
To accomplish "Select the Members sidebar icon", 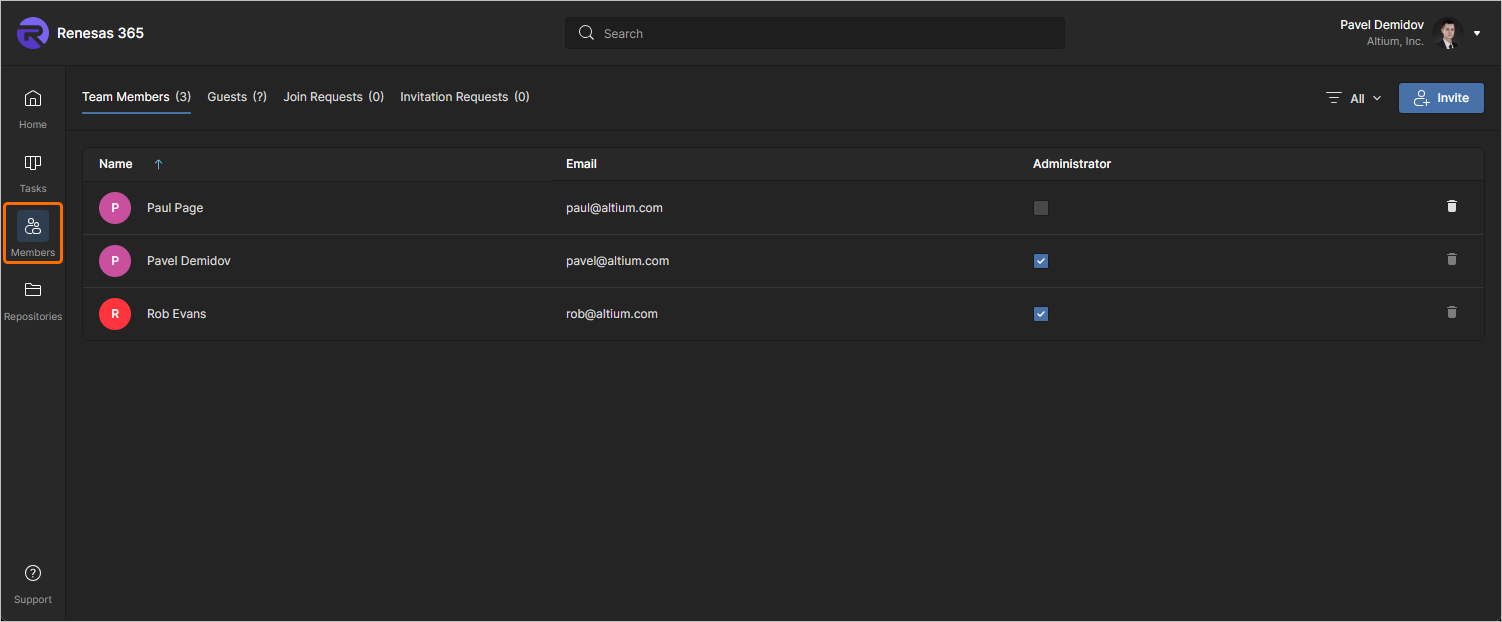I will point(33,227).
